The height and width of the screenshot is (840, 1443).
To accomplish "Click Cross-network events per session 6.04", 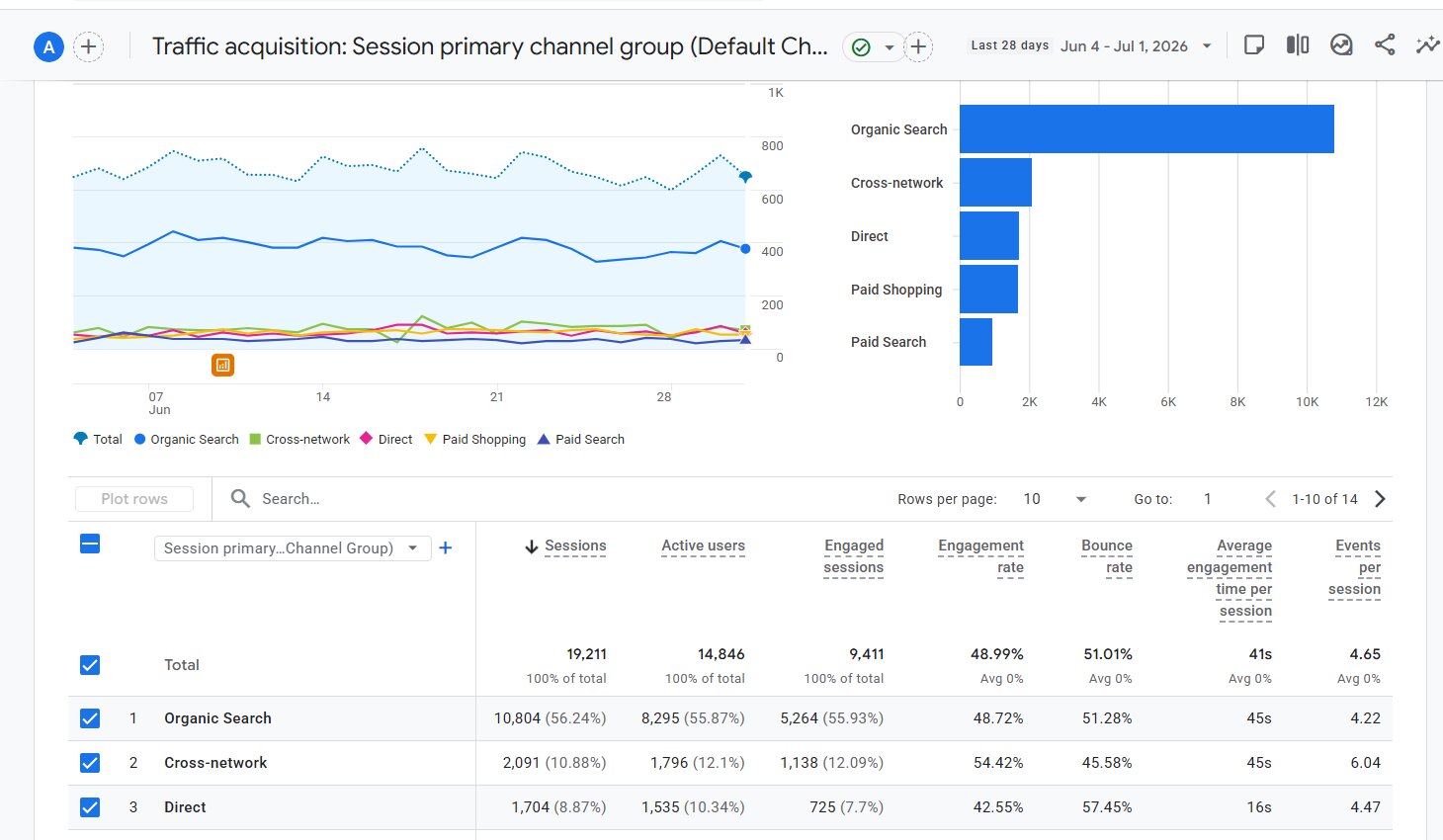I will pyautogui.click(x=1365, y=763).
